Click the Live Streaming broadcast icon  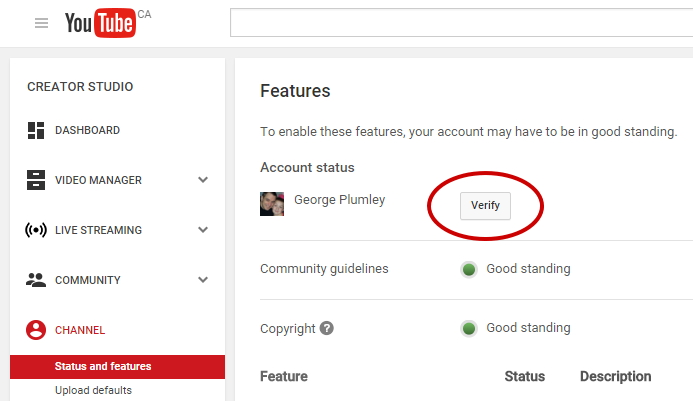(x=36, y=230)
